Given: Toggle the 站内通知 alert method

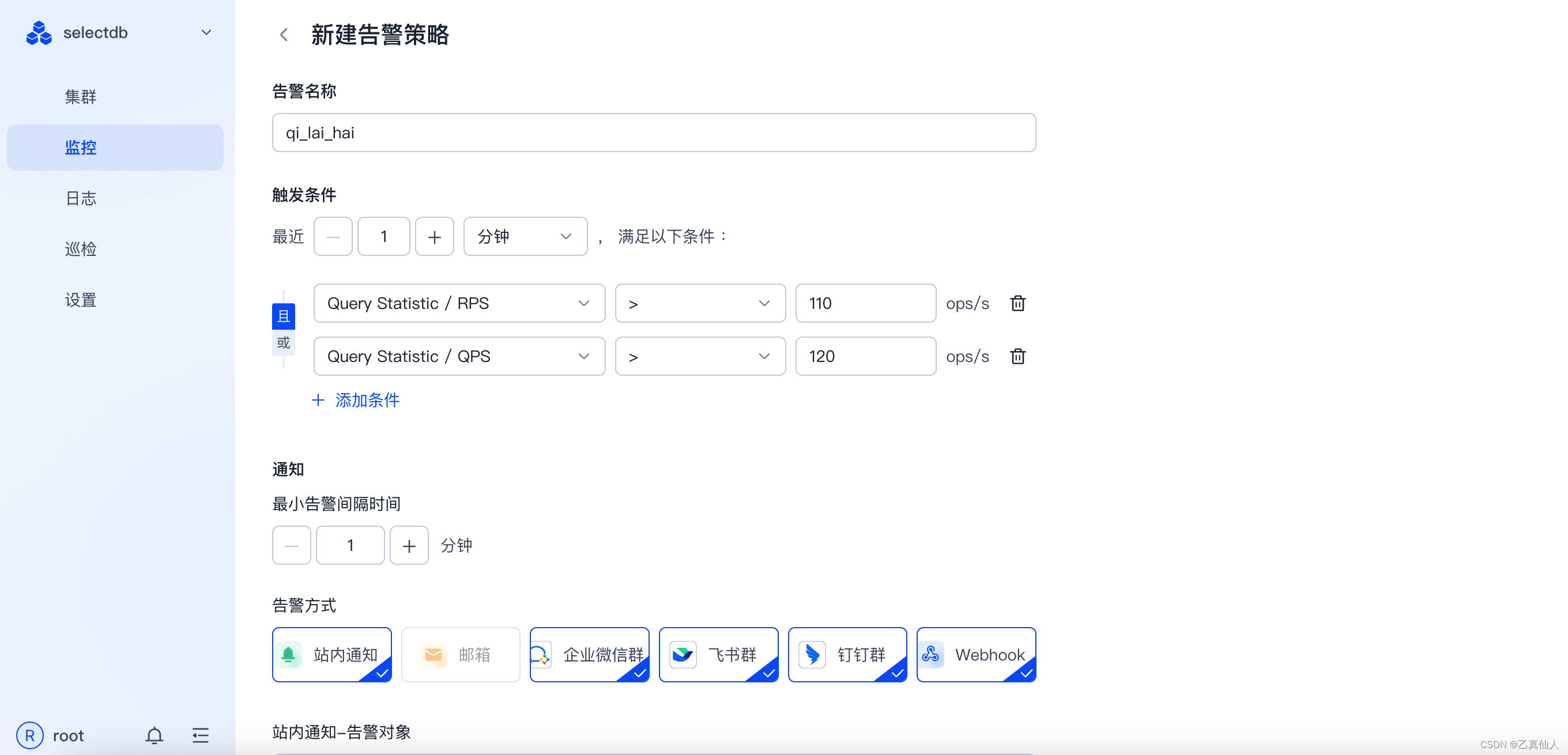Looking at the screenshot, I should click(x=331, y=654).
